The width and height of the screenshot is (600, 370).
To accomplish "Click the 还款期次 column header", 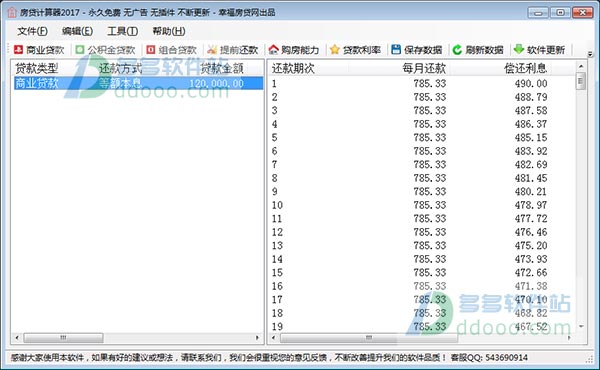I will pos(293,68).
